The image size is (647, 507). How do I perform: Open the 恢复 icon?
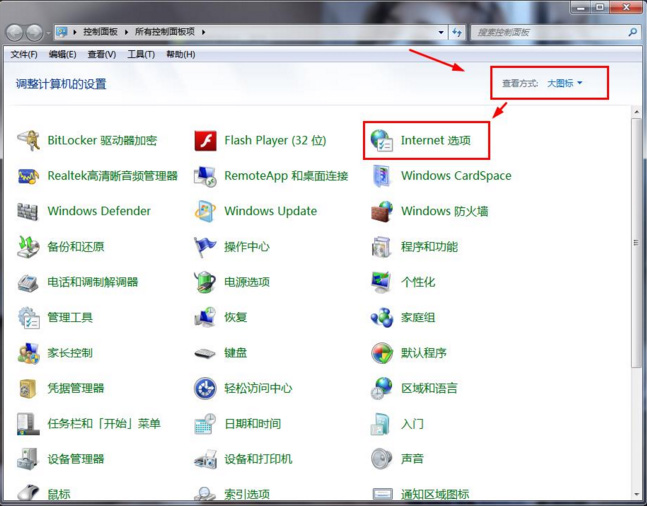click(x=205, y=318)
